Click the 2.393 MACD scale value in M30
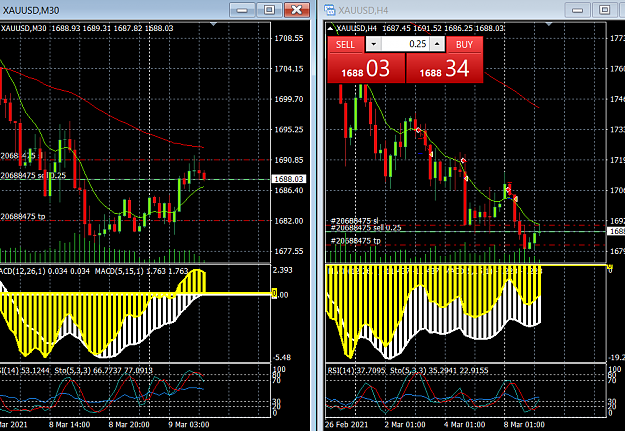 pyautogui.click(x=282, y=270)
